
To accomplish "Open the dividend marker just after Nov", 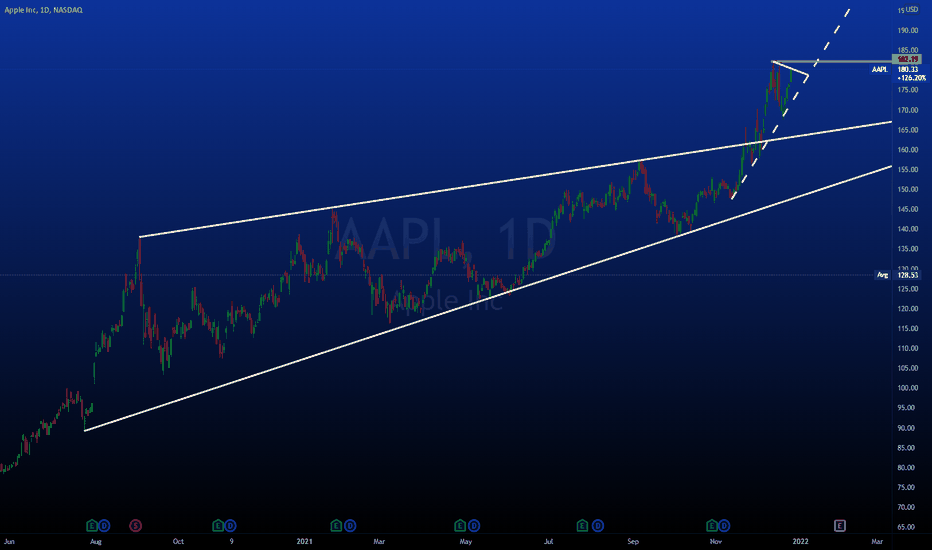I will click(724, 526).
